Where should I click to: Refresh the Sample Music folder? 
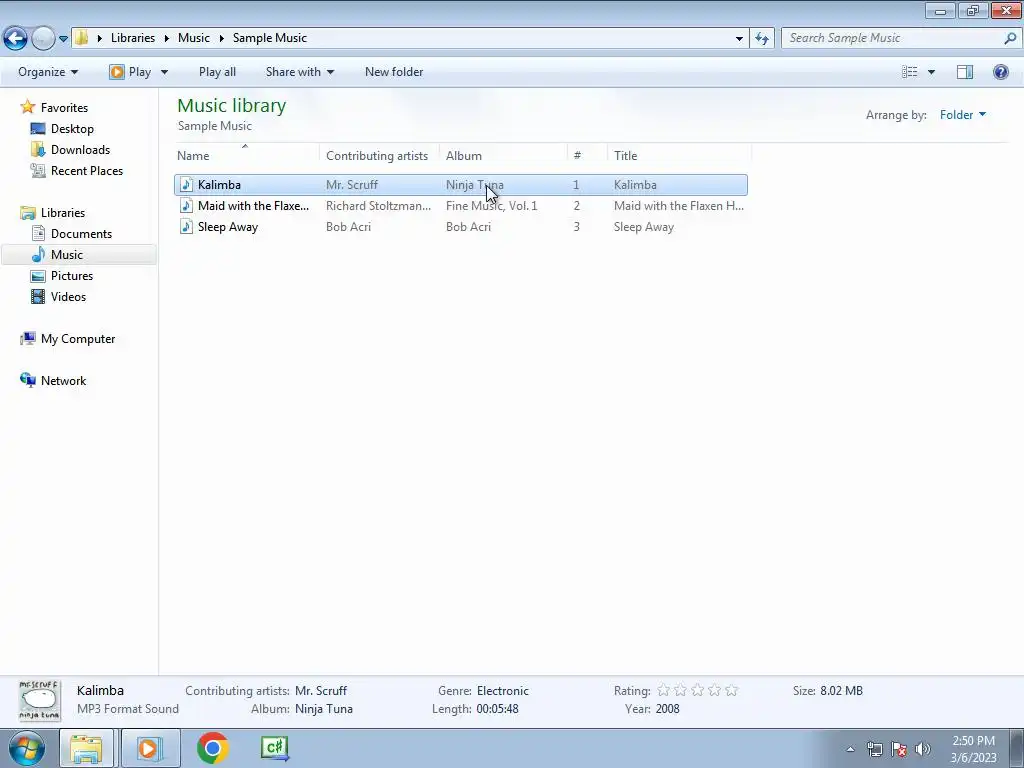point(762,39)
